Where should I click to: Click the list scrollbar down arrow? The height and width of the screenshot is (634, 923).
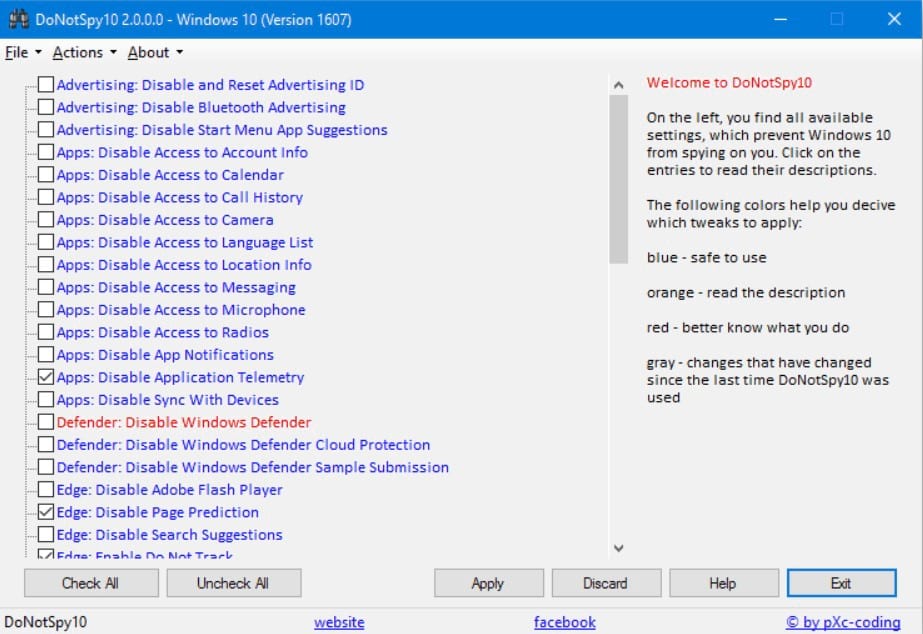(x=618, y=547)
